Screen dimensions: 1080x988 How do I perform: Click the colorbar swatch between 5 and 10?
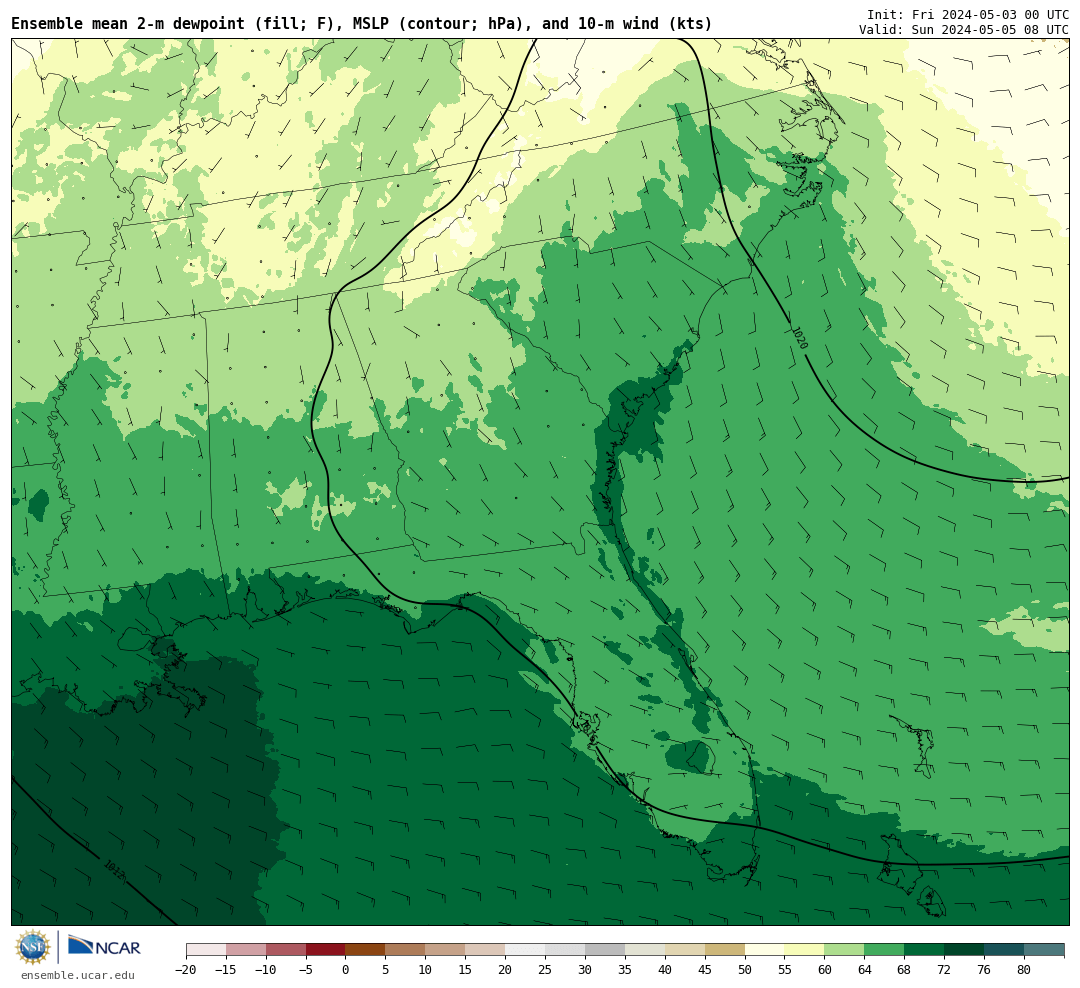406,950
